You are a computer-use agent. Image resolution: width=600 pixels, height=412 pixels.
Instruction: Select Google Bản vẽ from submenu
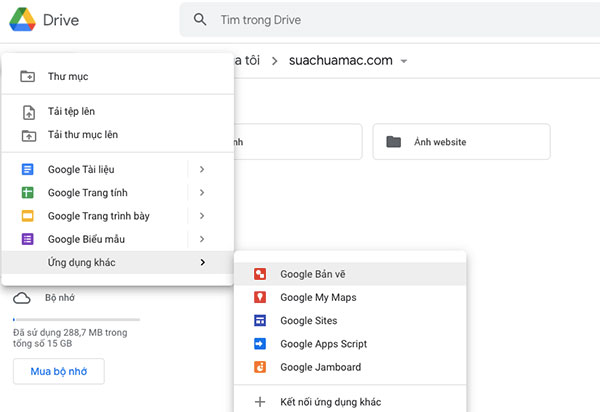click(350, 274)
